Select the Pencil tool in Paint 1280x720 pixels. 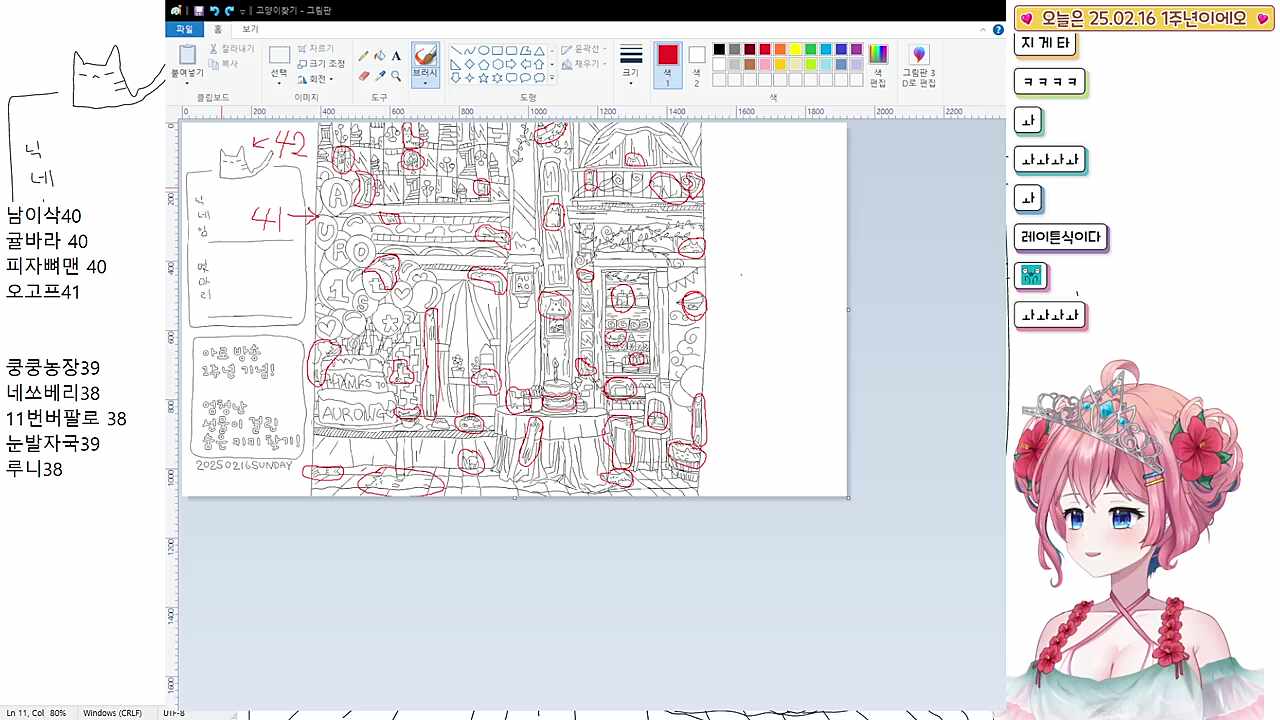coord(363,56)
